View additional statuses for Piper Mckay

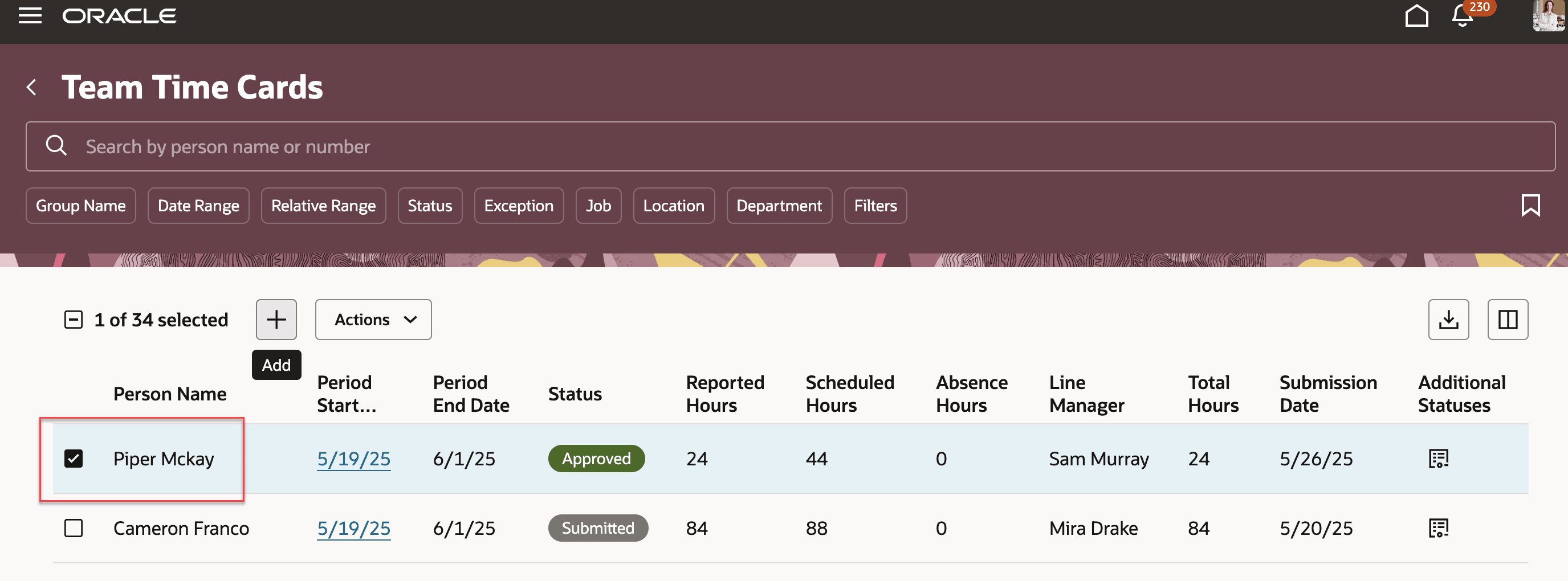coord(1439,458)
